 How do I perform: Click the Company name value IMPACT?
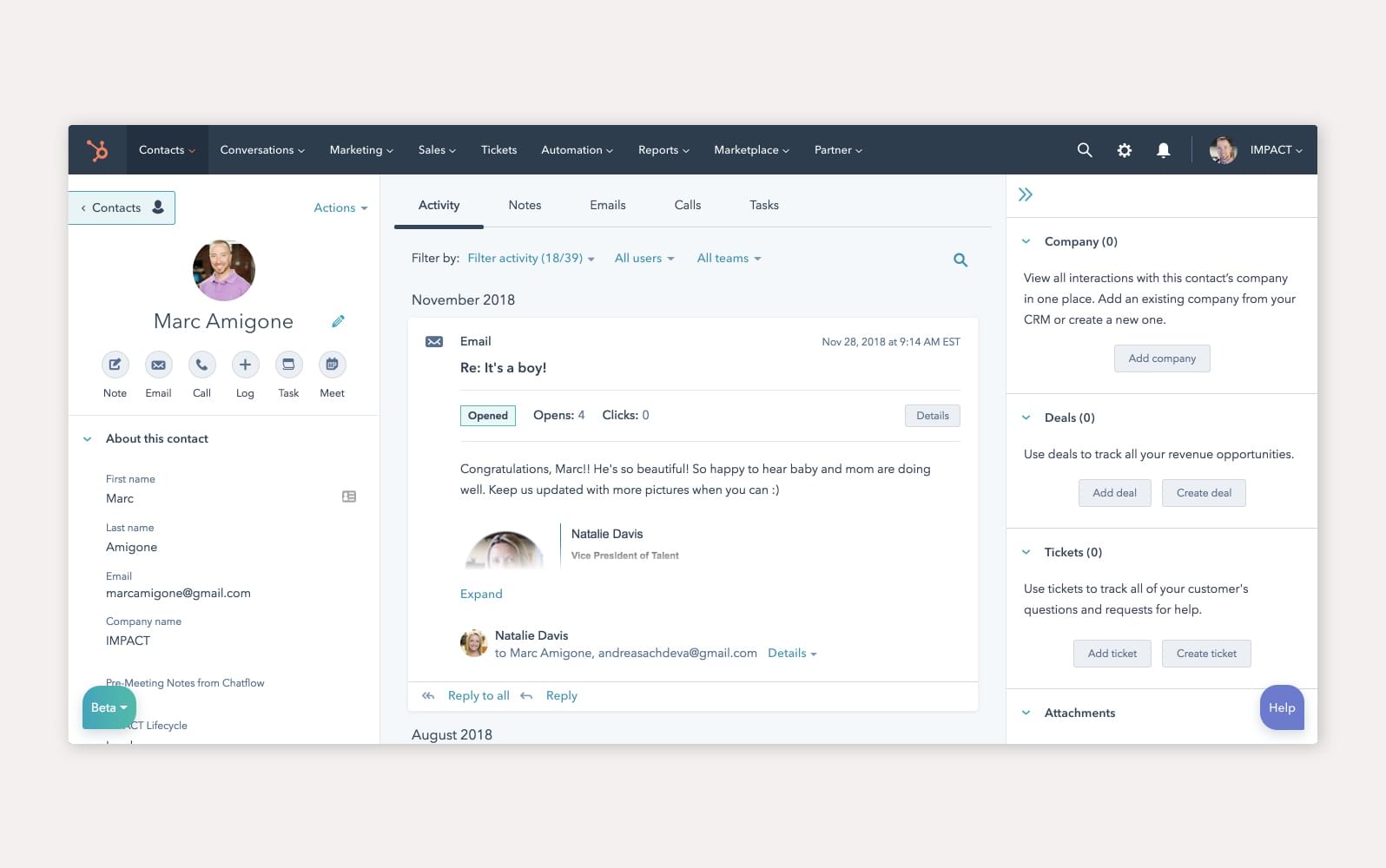pyautogui.click(x=129, y=641)
